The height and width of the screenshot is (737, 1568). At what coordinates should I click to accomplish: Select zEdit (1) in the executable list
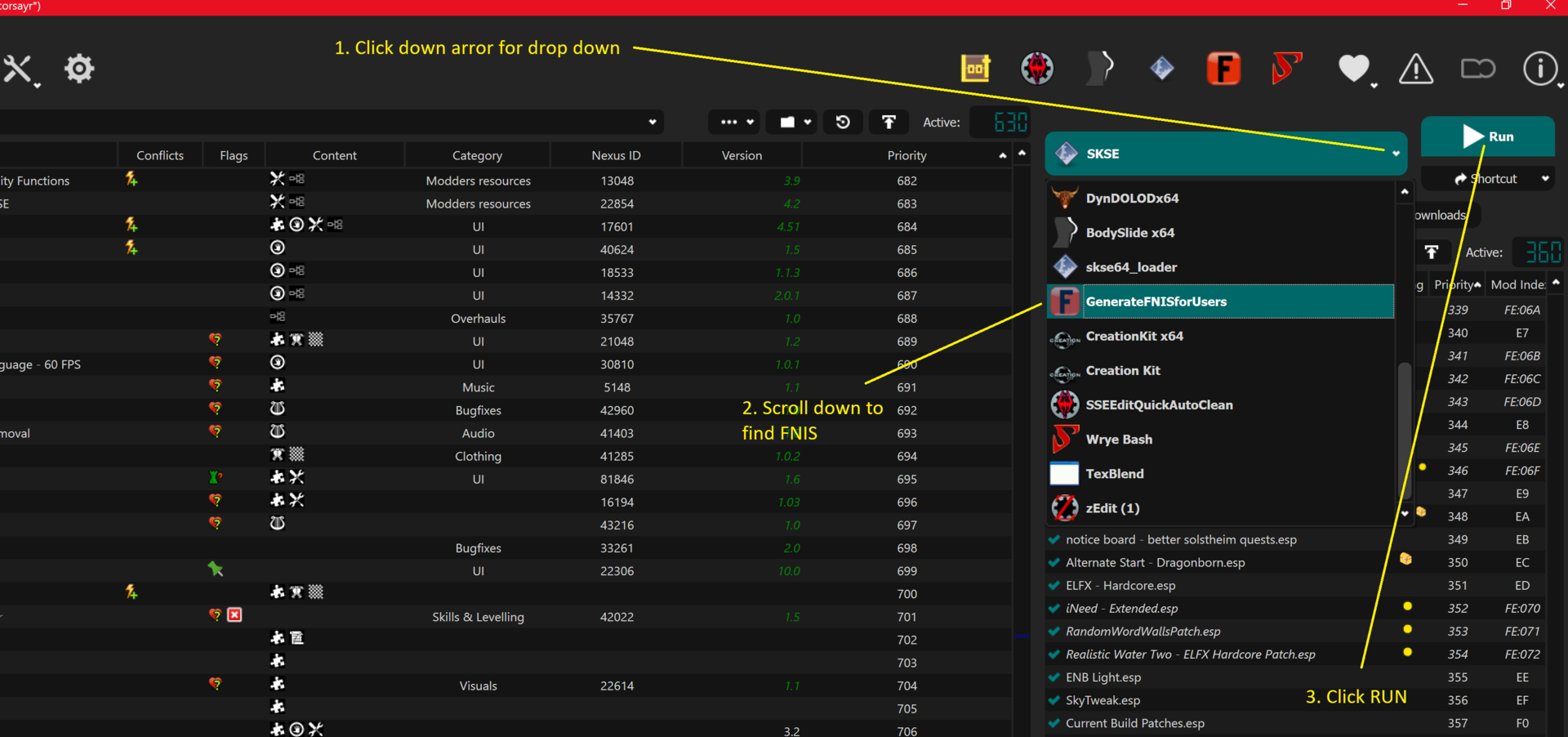coord(1221,507)
